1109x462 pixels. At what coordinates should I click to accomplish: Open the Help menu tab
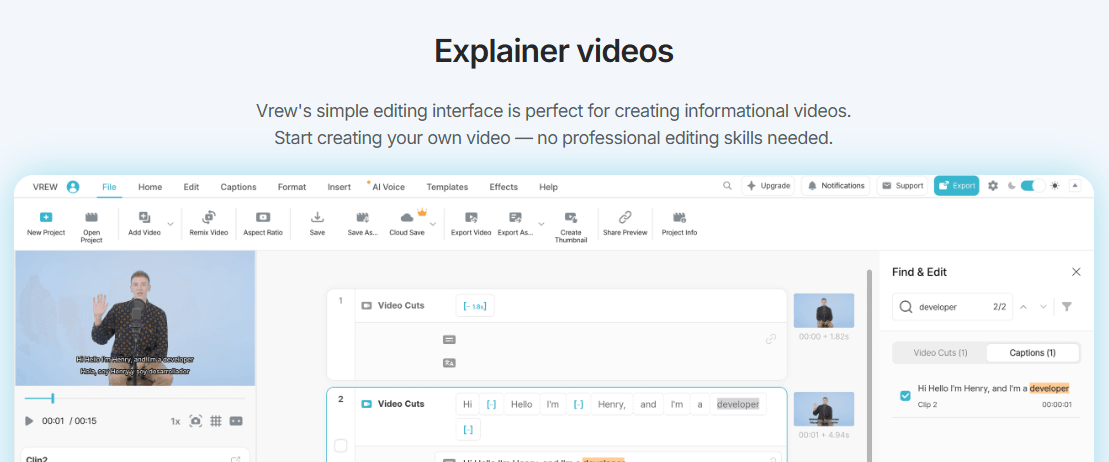[x=548, y=187]
